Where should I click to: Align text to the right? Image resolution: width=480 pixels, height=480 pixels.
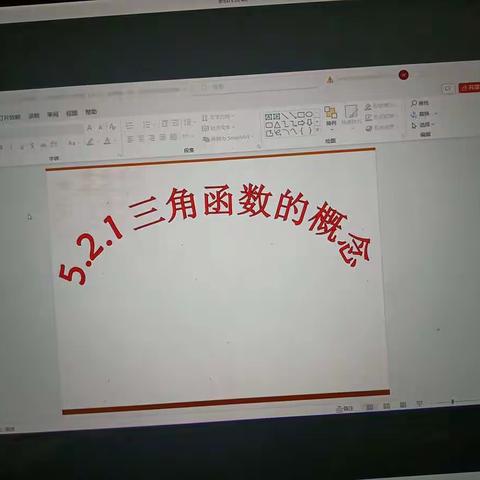pos(152,138)
